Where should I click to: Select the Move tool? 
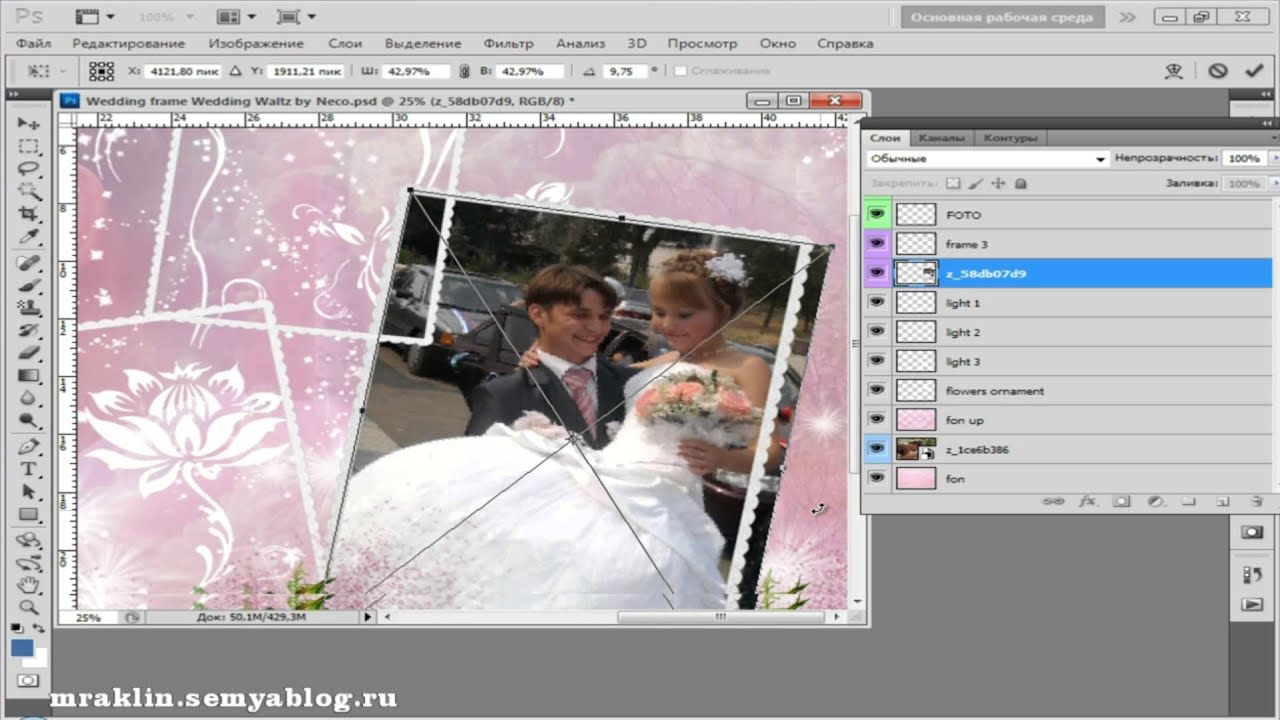28,123
